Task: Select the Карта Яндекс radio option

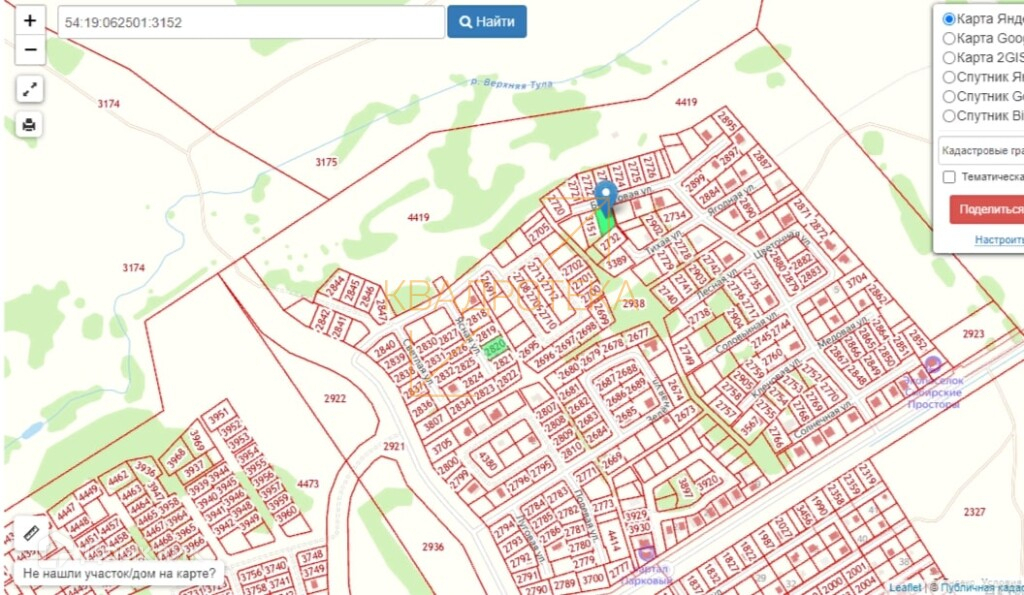Action: click(949, 19)
